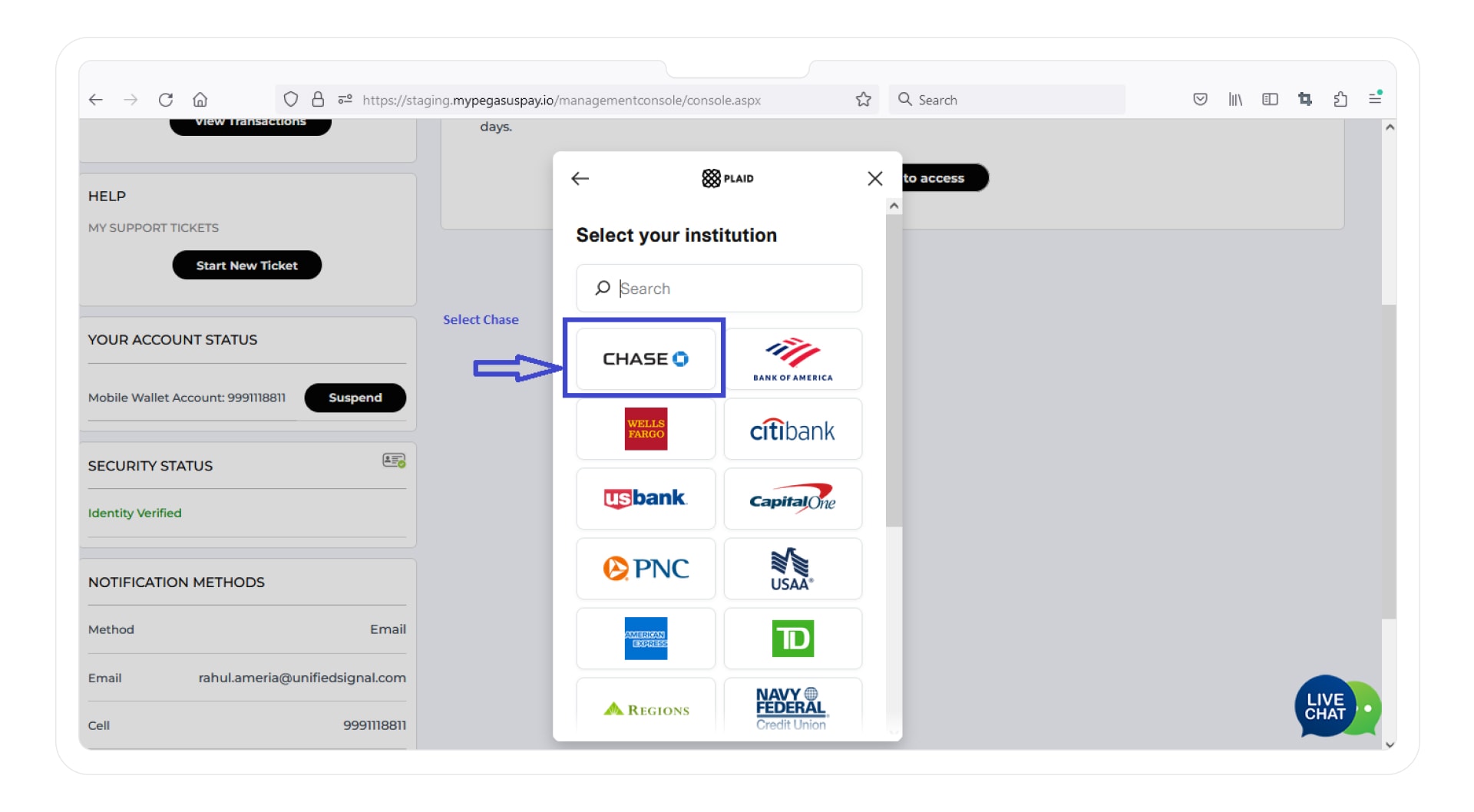1474x812 pixels.
Task: Select Regions institution
Action: (646, 706)
